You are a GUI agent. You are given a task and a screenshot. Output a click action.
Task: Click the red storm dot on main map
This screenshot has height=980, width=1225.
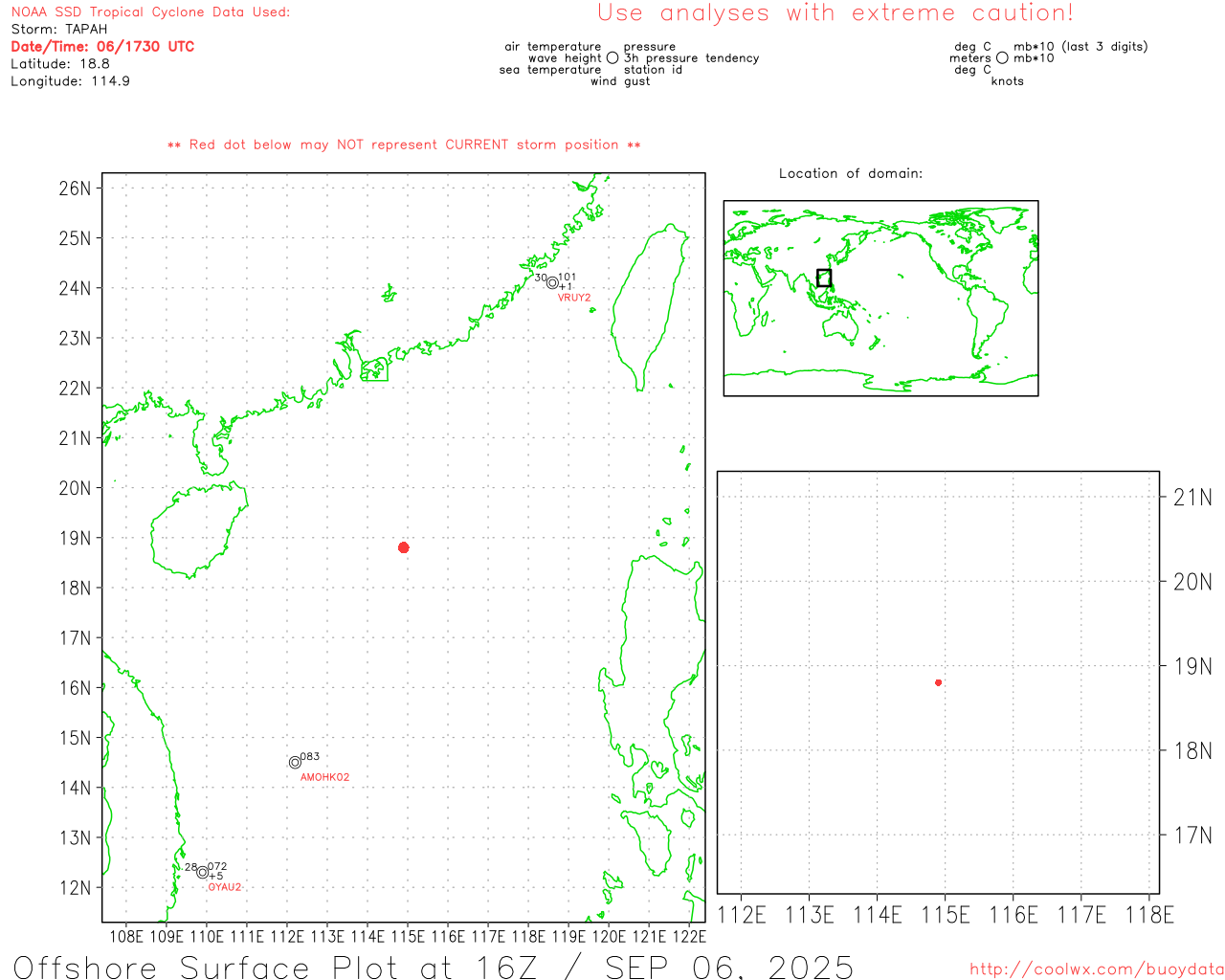(x=404, y=547)
